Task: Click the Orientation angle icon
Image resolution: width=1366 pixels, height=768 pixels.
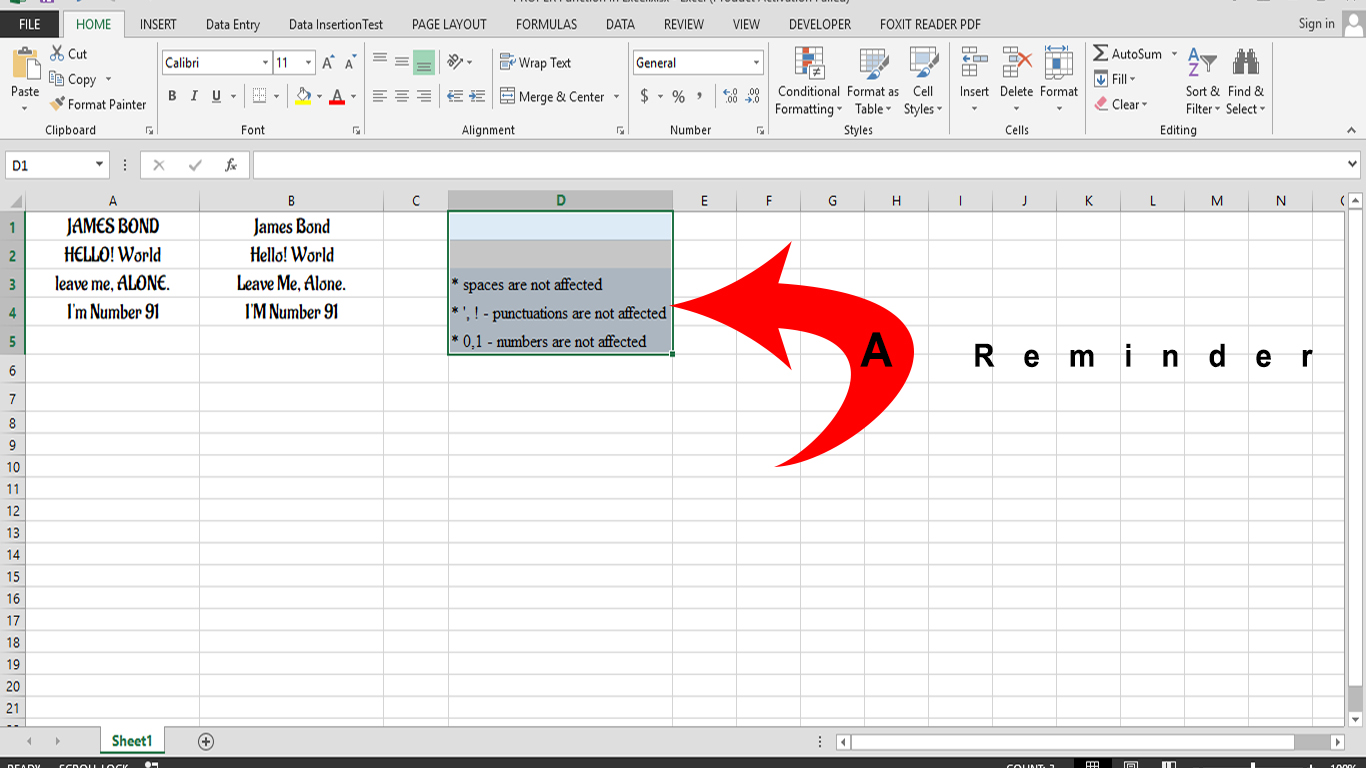Action: [455, 62]
